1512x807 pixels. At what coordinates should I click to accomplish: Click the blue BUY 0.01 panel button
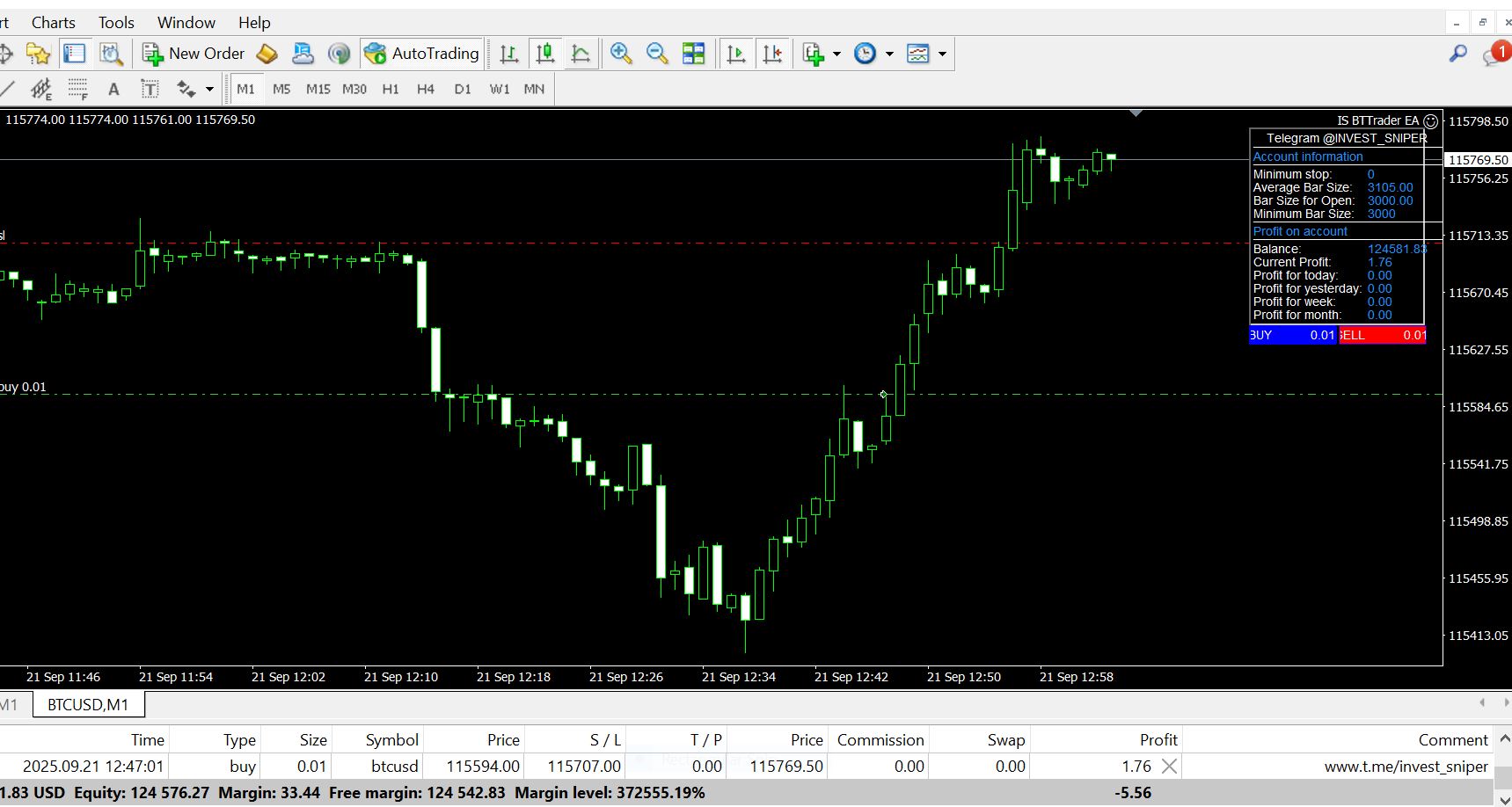pyautogui.click(x=1293, y=335)
